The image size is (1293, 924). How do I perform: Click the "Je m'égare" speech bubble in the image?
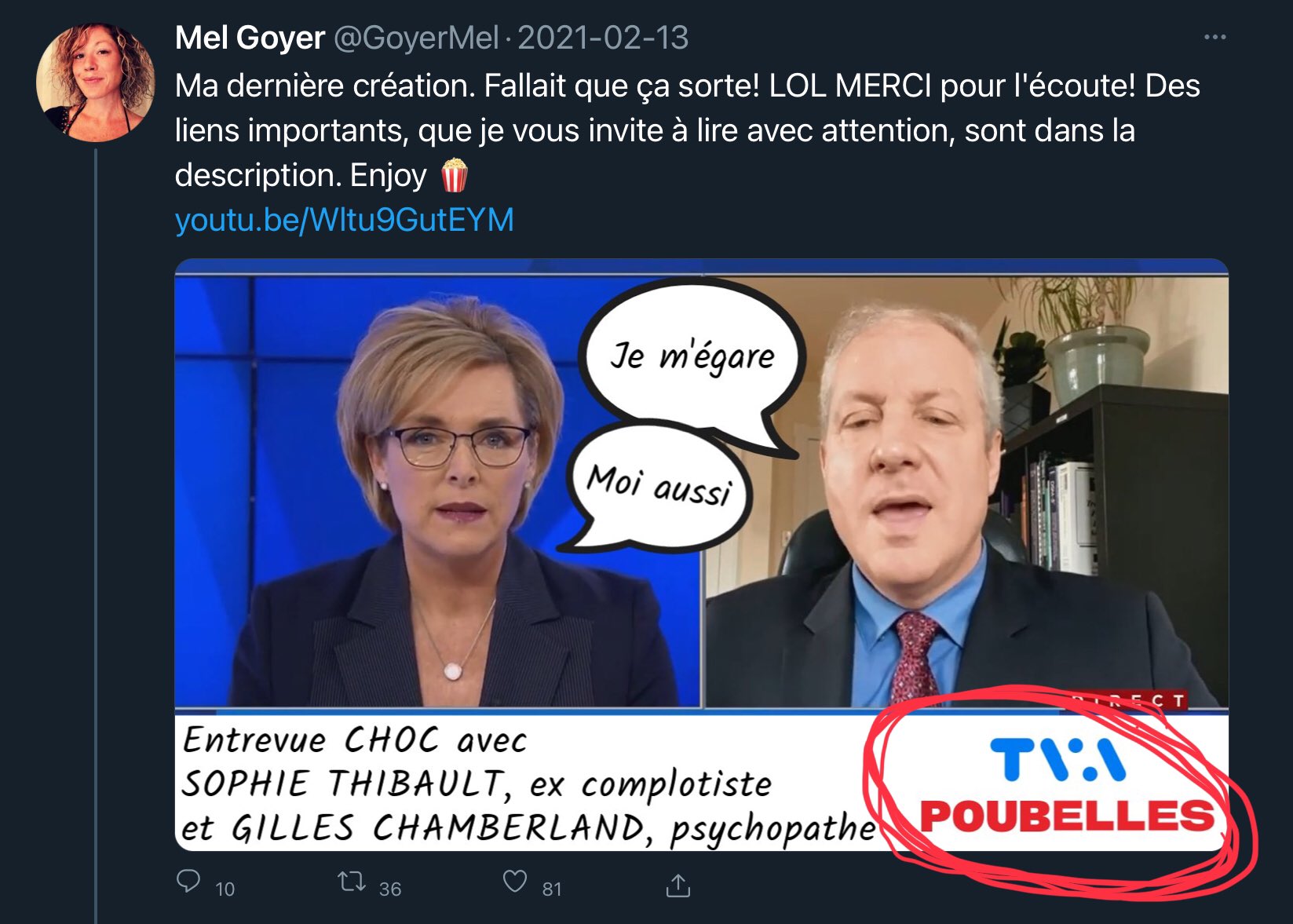tap(692, 360)
